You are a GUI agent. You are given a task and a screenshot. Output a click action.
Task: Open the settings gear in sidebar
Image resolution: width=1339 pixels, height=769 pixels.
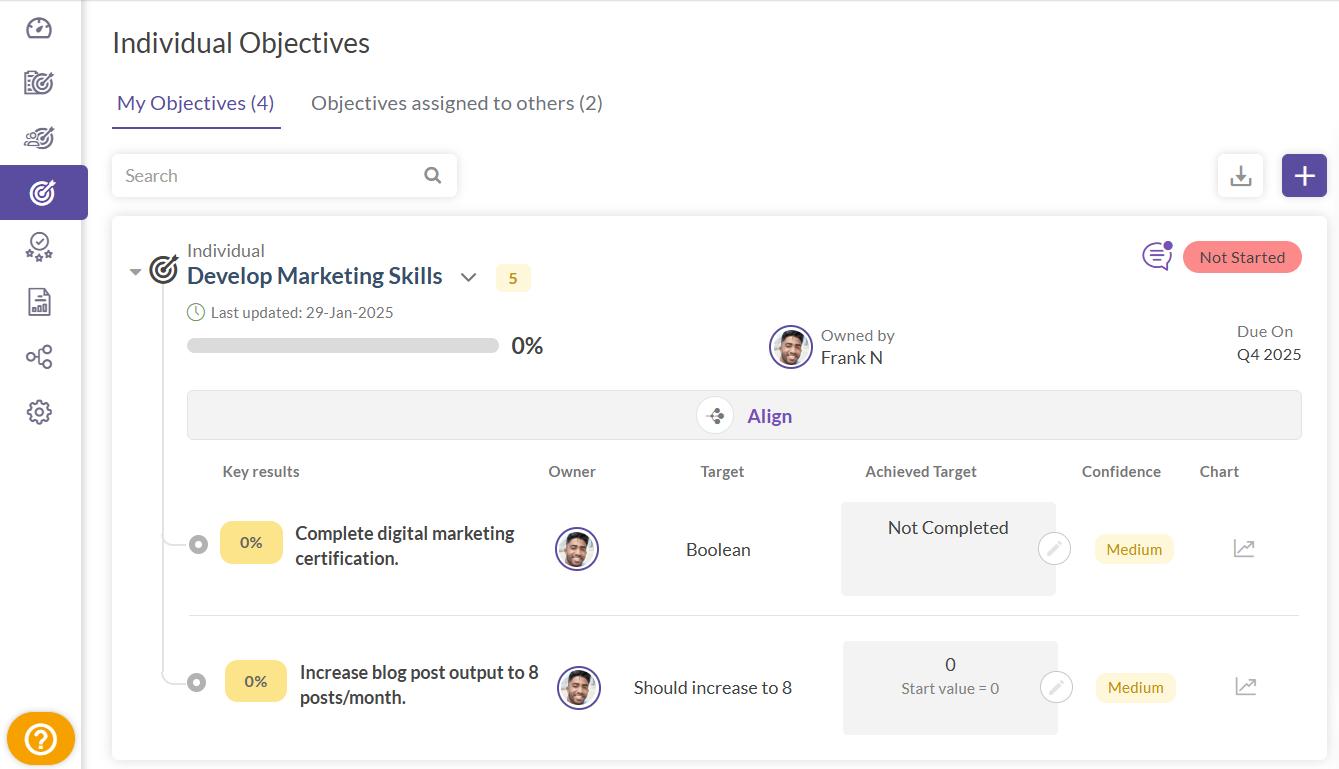pos(39,412)
